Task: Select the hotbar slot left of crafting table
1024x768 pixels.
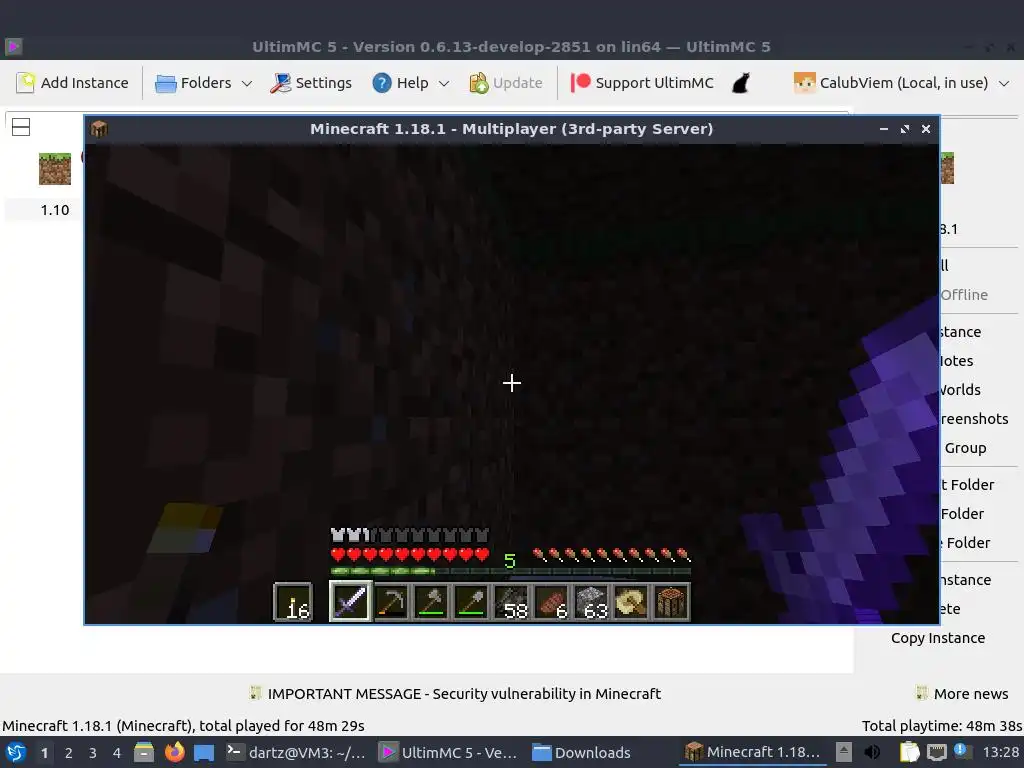Action: (x=631, y=601)
